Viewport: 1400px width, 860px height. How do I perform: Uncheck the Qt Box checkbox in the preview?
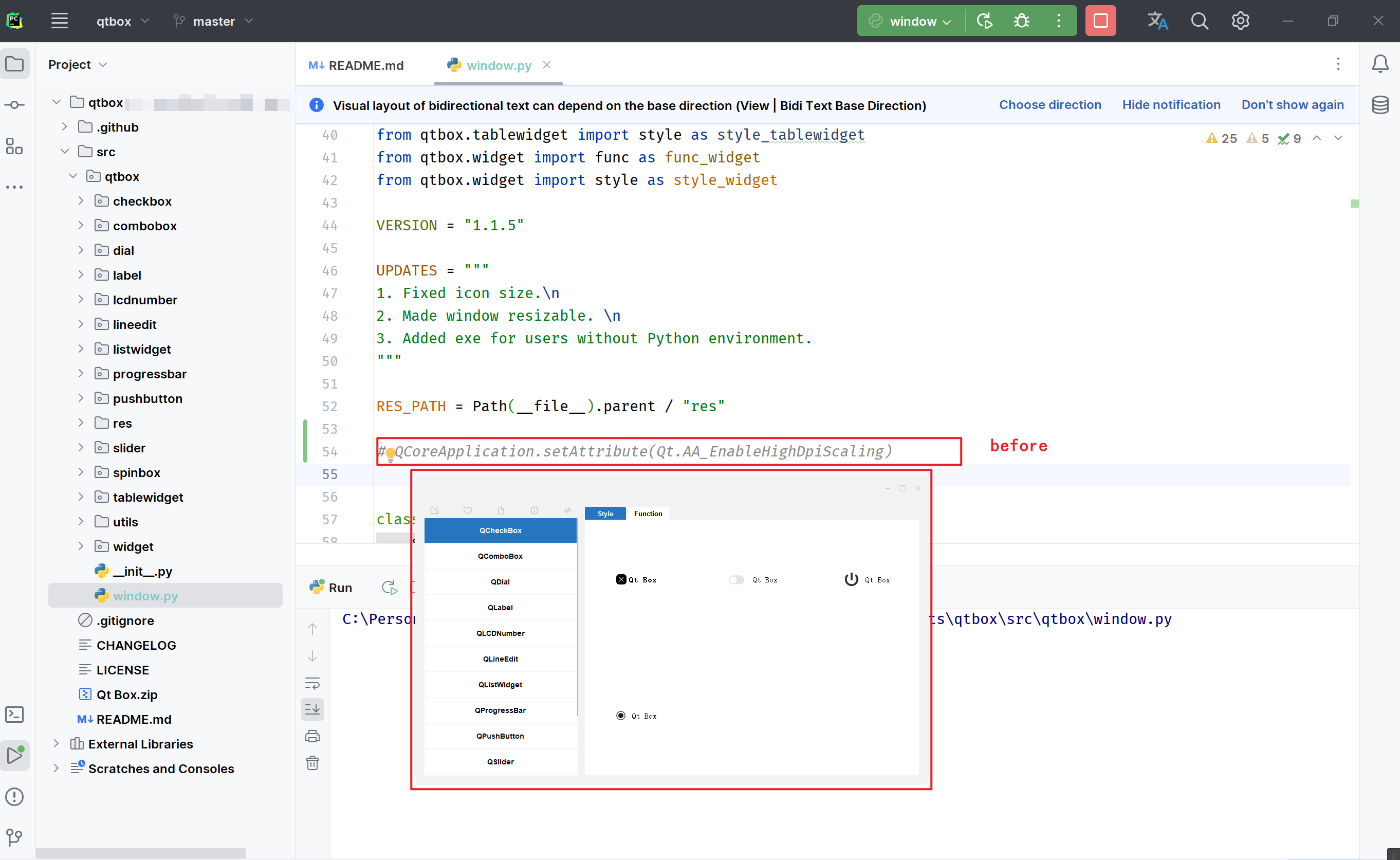coord(621,579)
